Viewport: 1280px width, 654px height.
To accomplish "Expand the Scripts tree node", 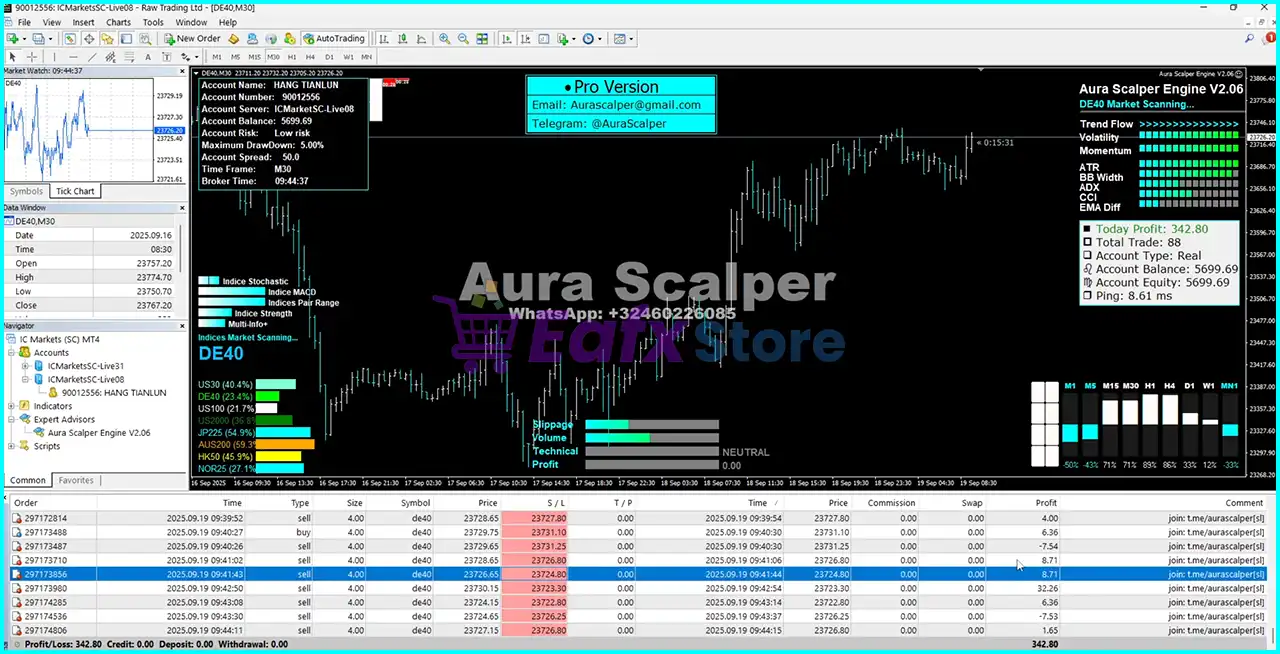I will point(11,446).
